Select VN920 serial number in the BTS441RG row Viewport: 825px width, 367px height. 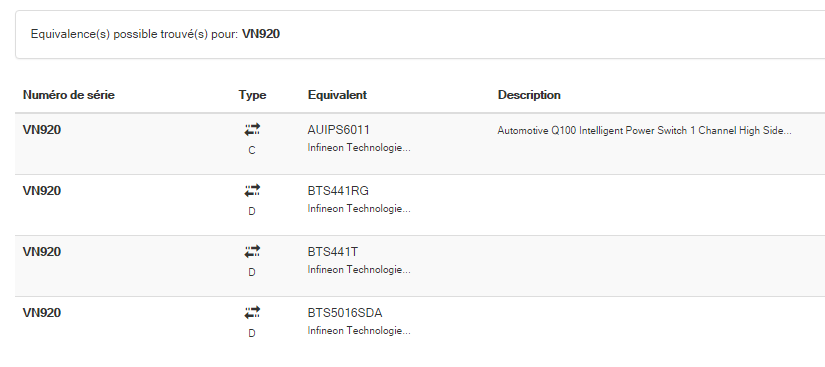pos(42,191)
